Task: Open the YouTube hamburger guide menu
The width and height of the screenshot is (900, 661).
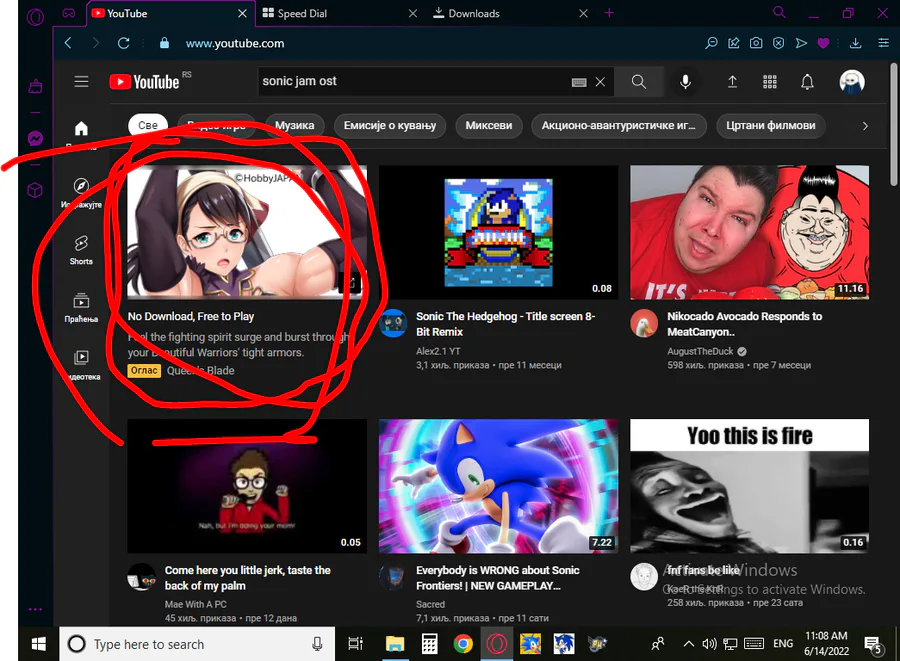Action: pyautogui.click(x=82, y=81)
